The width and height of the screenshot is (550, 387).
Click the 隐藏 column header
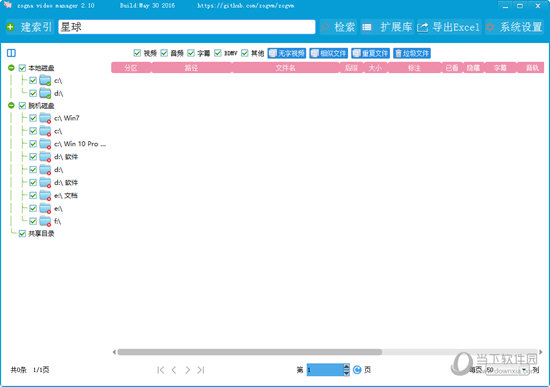click(473, 68)
